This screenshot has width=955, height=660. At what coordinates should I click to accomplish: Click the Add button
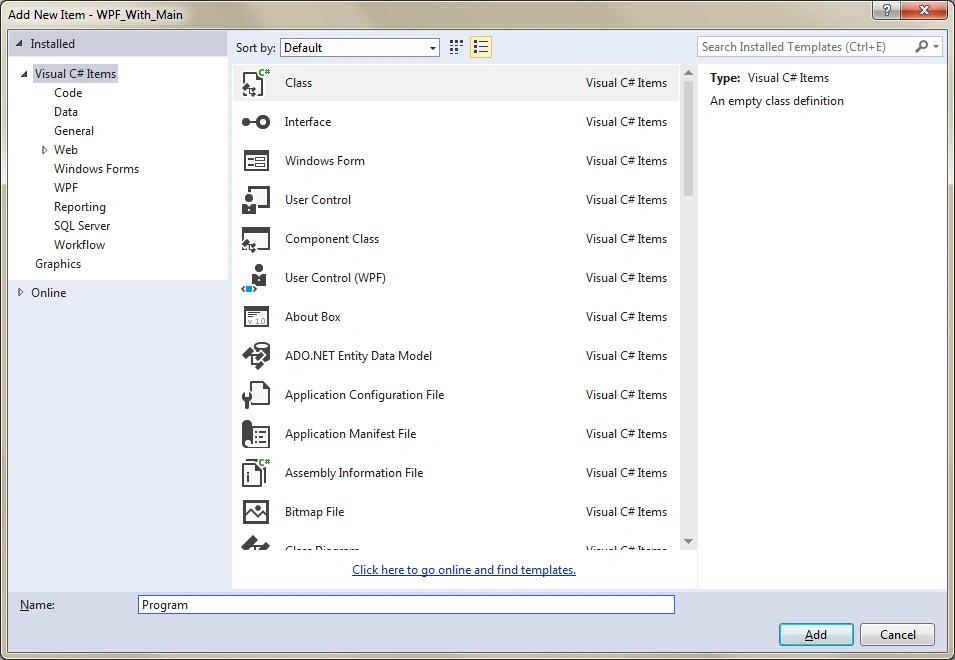point(816,634)
